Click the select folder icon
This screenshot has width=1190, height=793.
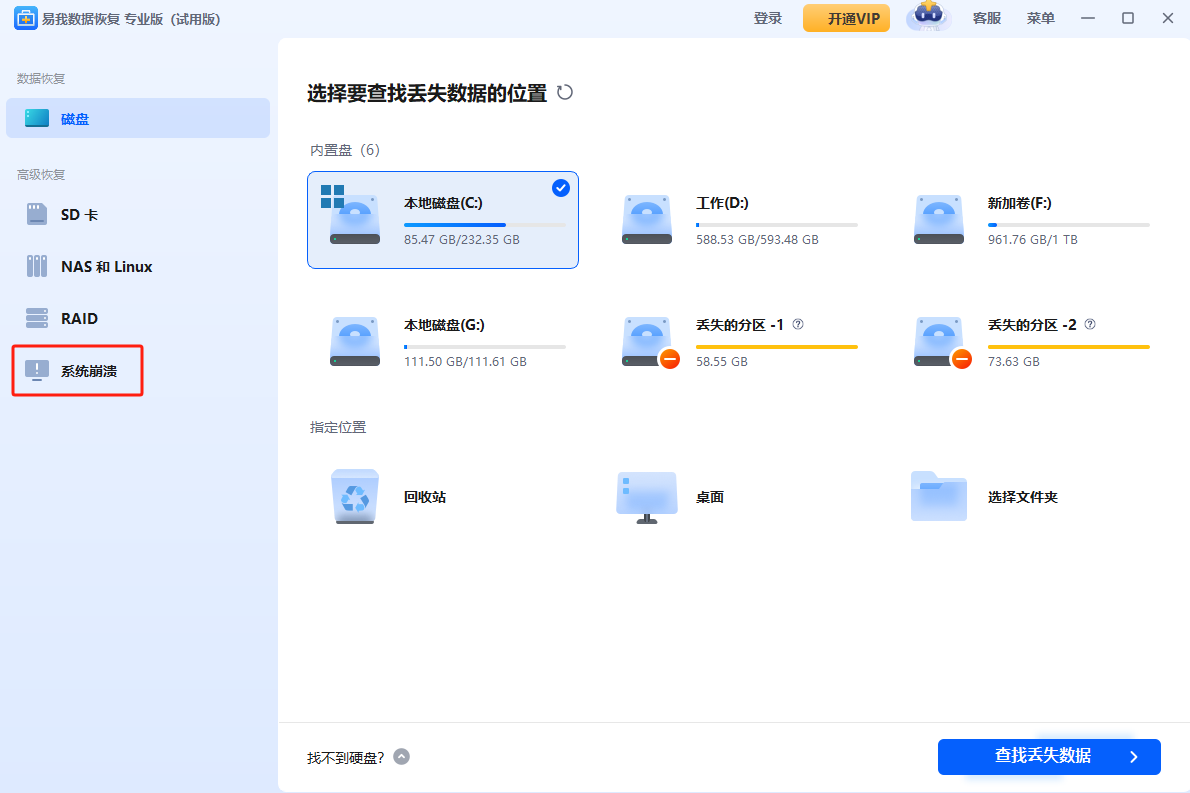pos(939,496)
